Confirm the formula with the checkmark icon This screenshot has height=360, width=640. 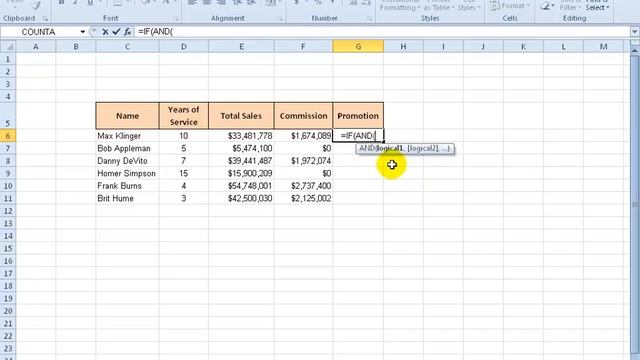pyautogui.click(x=116, y=31)
